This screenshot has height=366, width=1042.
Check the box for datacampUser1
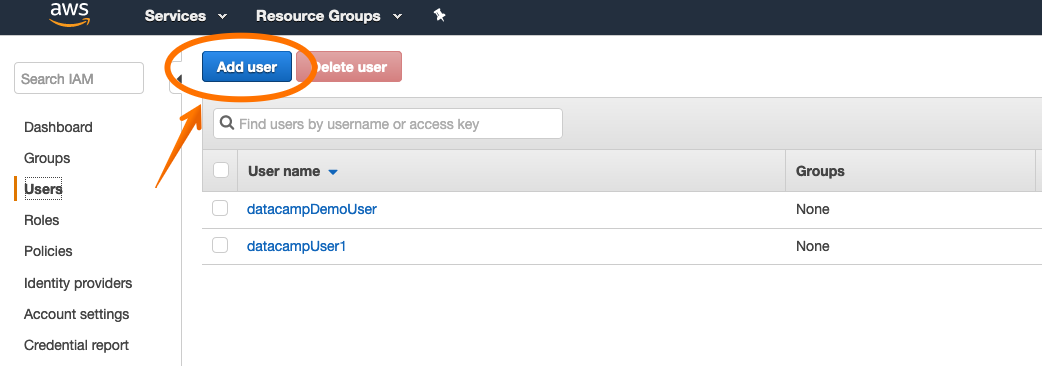pyautogui.click(x=220, y=245)
